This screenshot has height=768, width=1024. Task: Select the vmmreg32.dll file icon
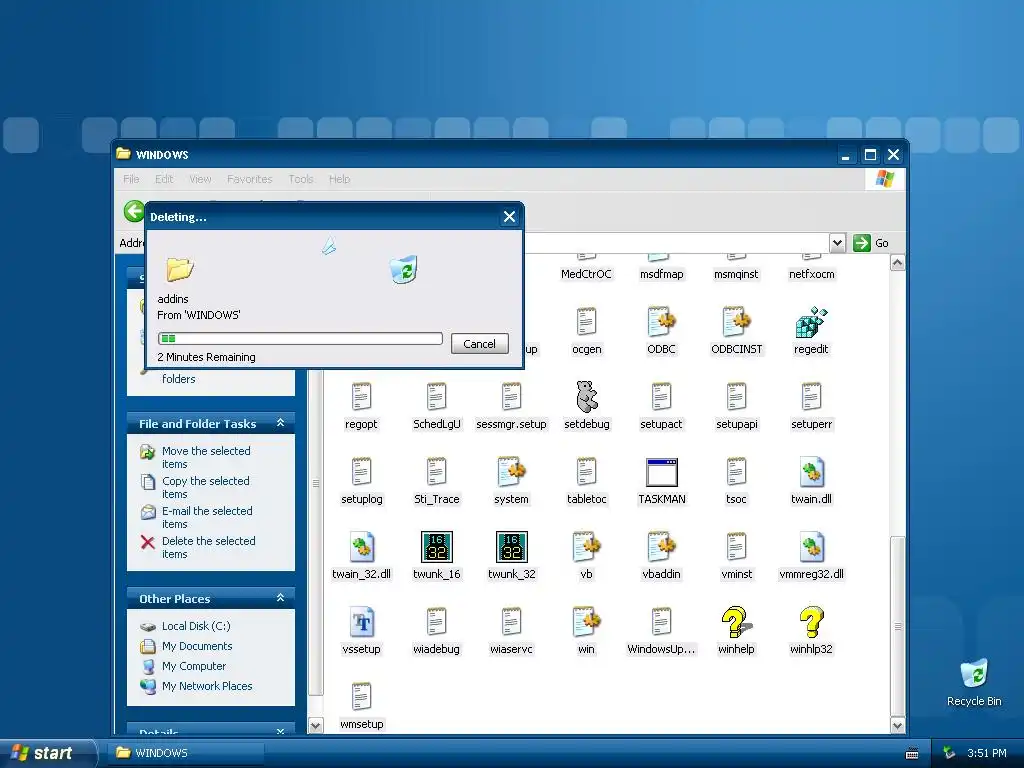(811, 547)
